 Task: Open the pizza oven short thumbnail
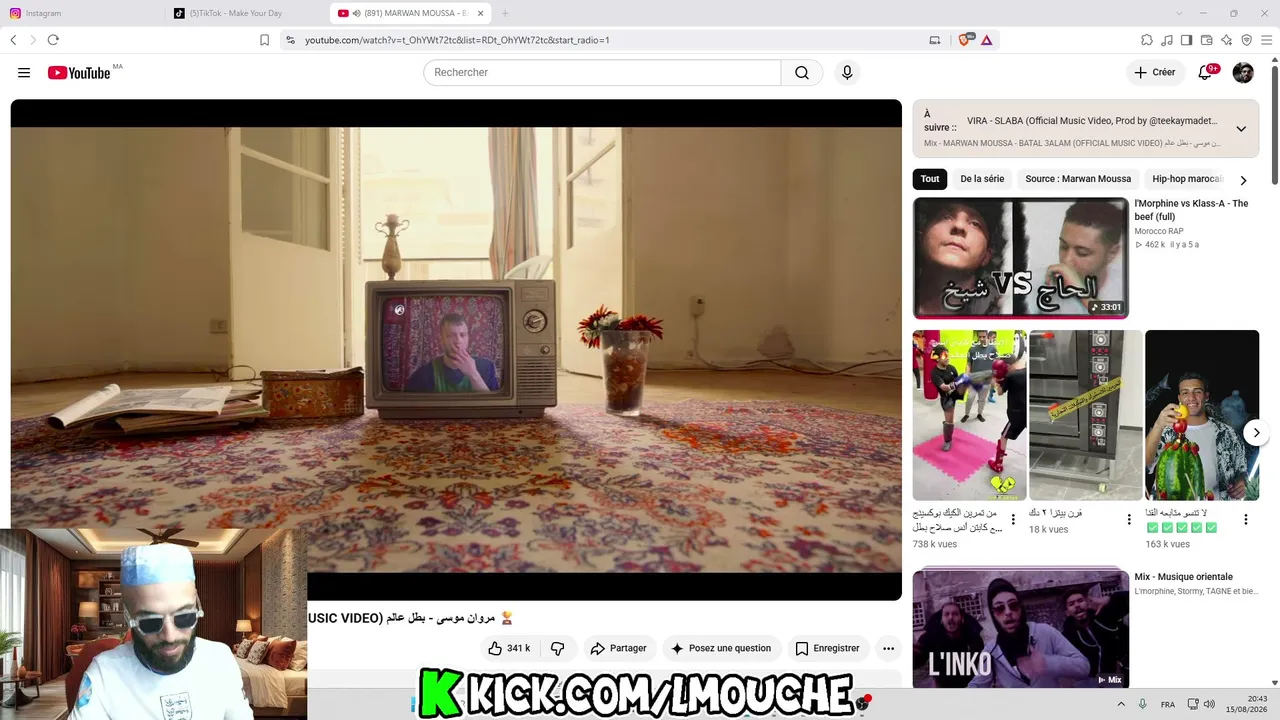pyautogui.click(x=1086, y=415)
